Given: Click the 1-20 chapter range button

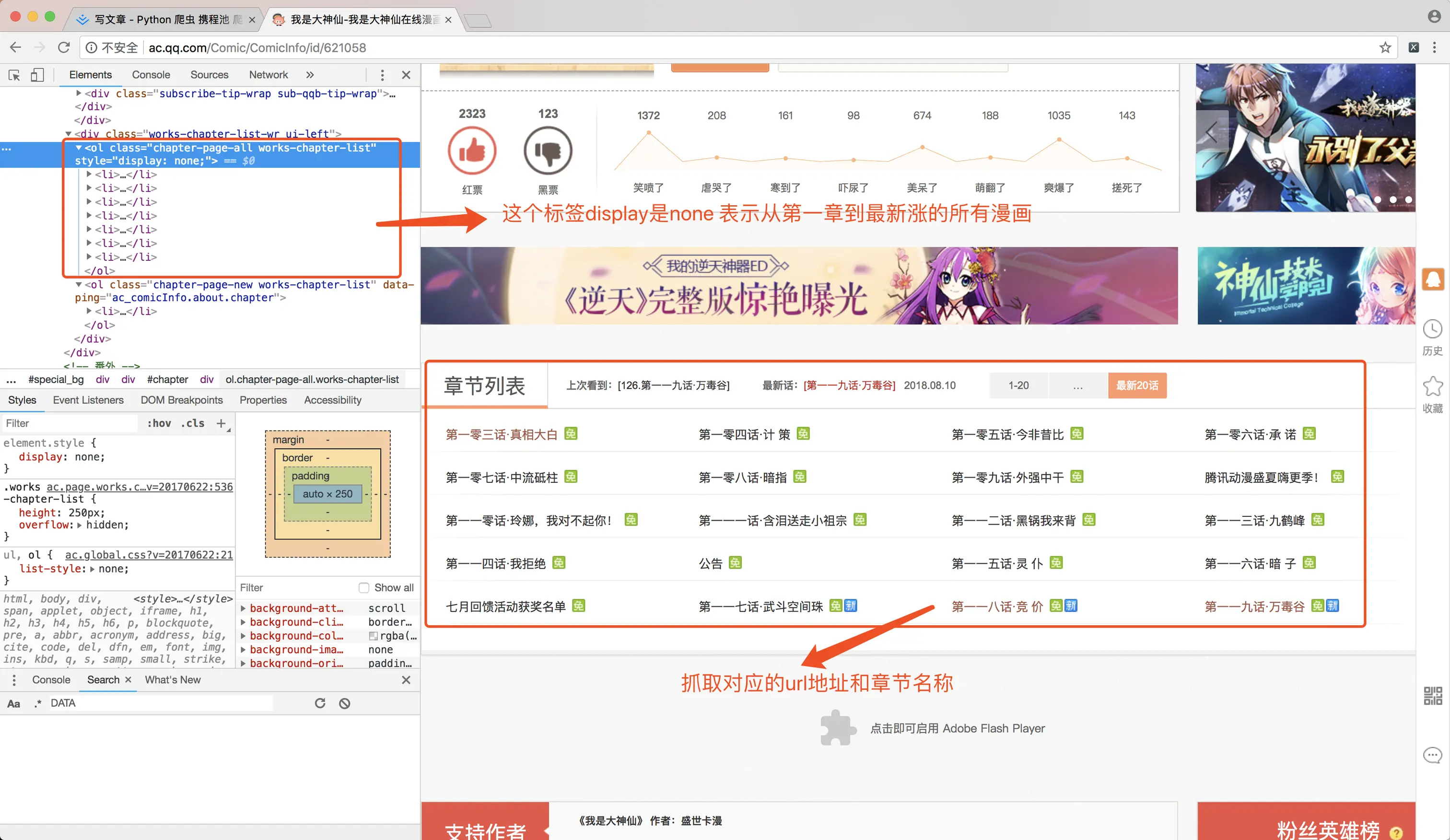Looking at the screenshot, I should coord(1018,385).
